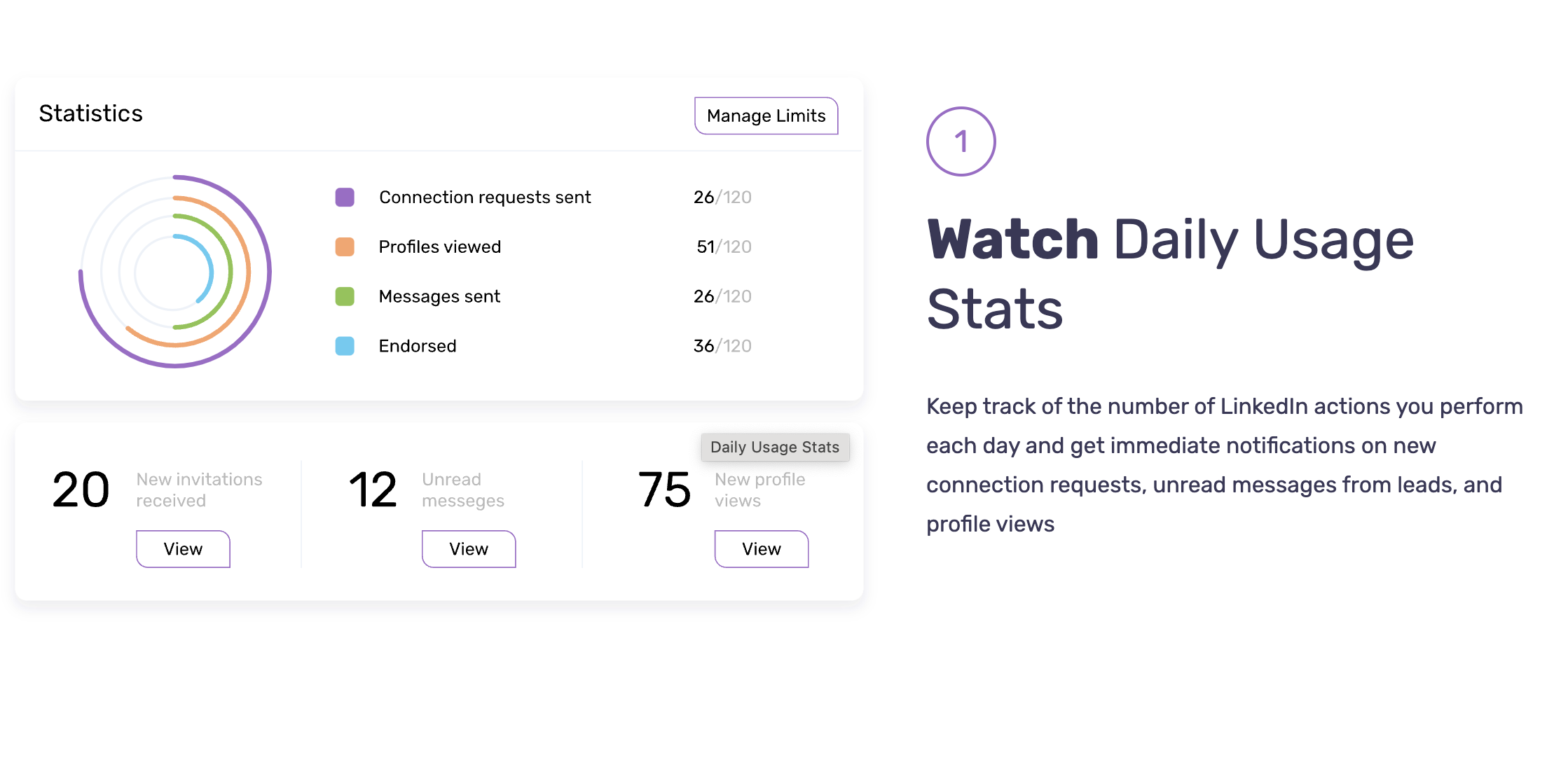Click the Profiles viewed legend label
Screen dimensions: 1568x762
click(440, 247)
